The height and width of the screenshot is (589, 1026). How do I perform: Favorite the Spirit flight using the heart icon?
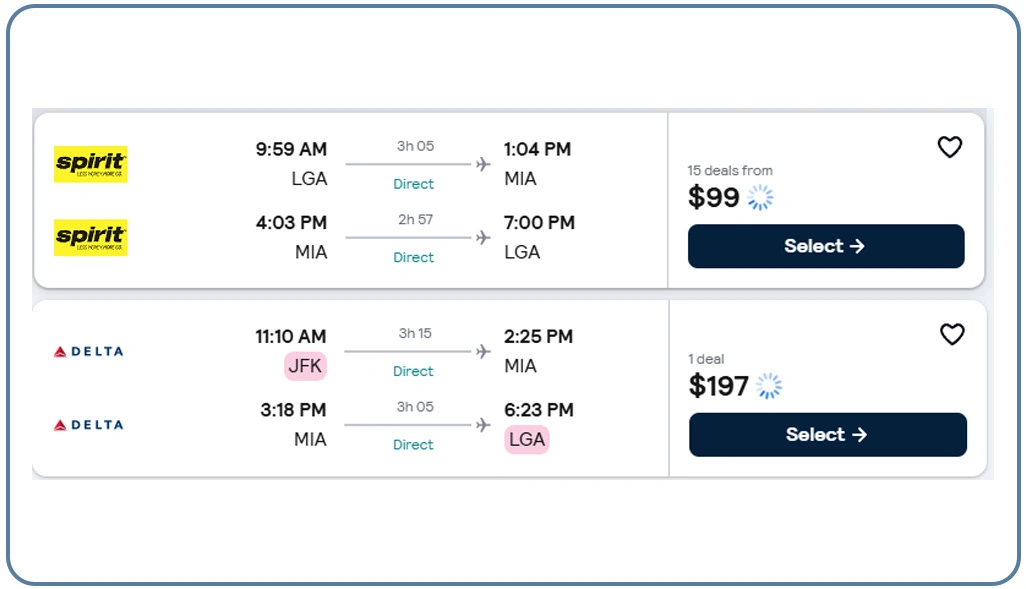coord(949,147)
